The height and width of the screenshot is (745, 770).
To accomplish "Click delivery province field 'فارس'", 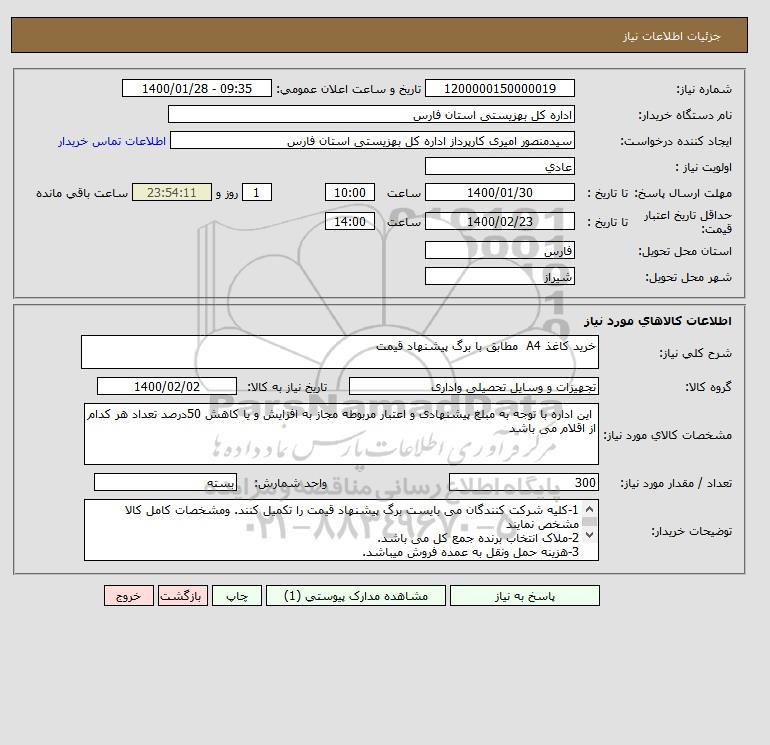I will click(x=499, y=250).
